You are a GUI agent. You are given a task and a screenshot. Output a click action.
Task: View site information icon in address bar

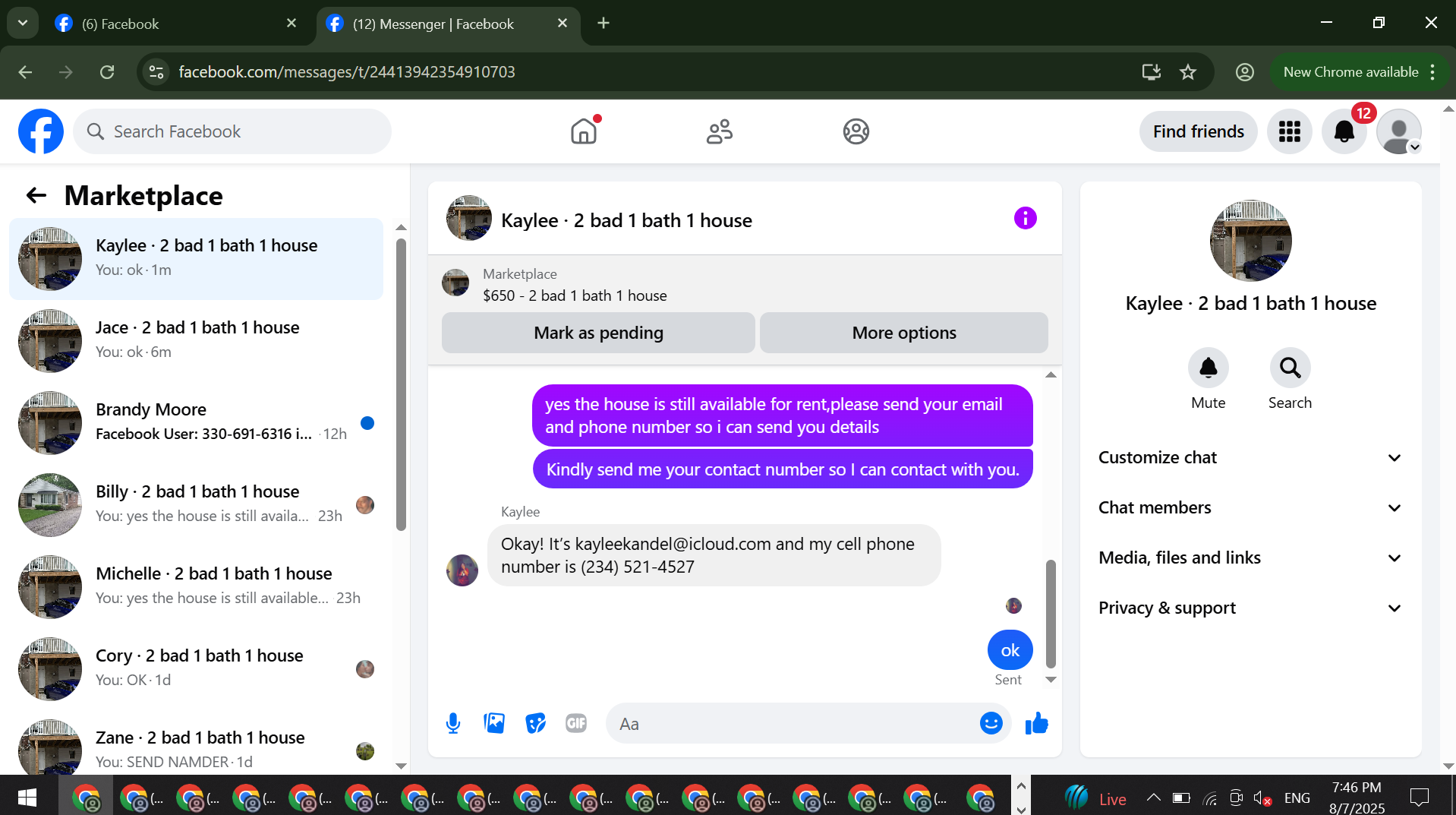(x=156, y=72)
